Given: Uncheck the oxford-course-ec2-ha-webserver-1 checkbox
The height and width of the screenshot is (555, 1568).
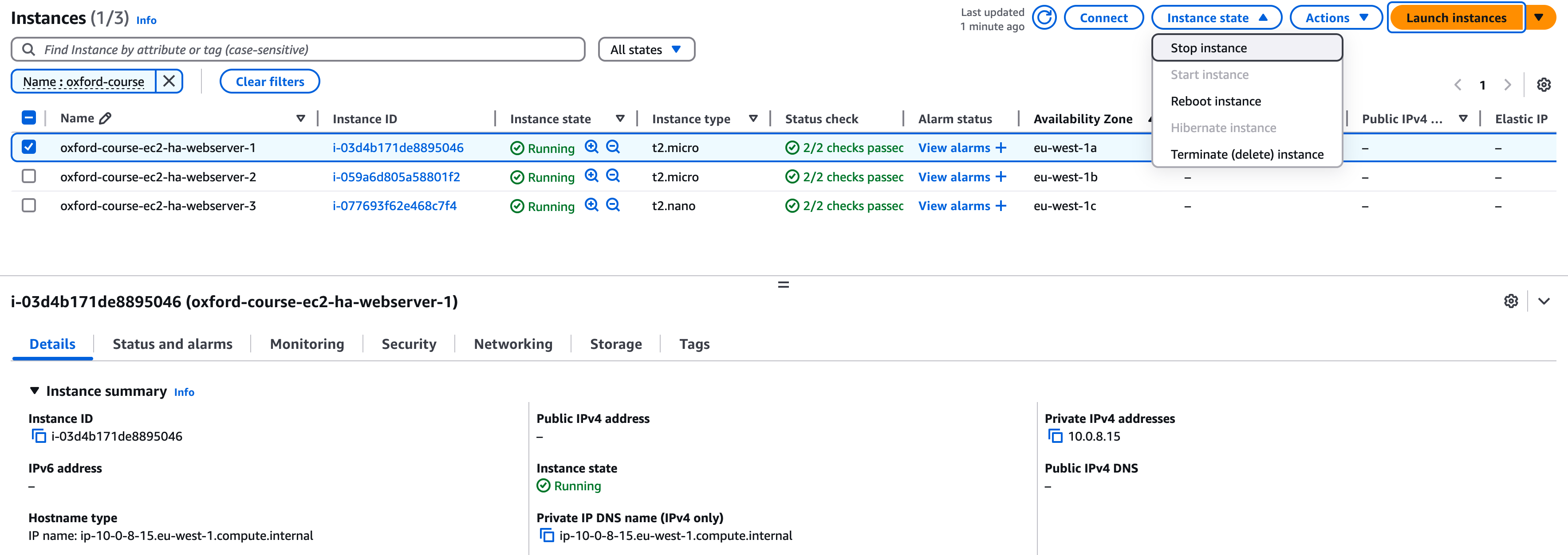Looking at the screenshot, I should (28, 146).
